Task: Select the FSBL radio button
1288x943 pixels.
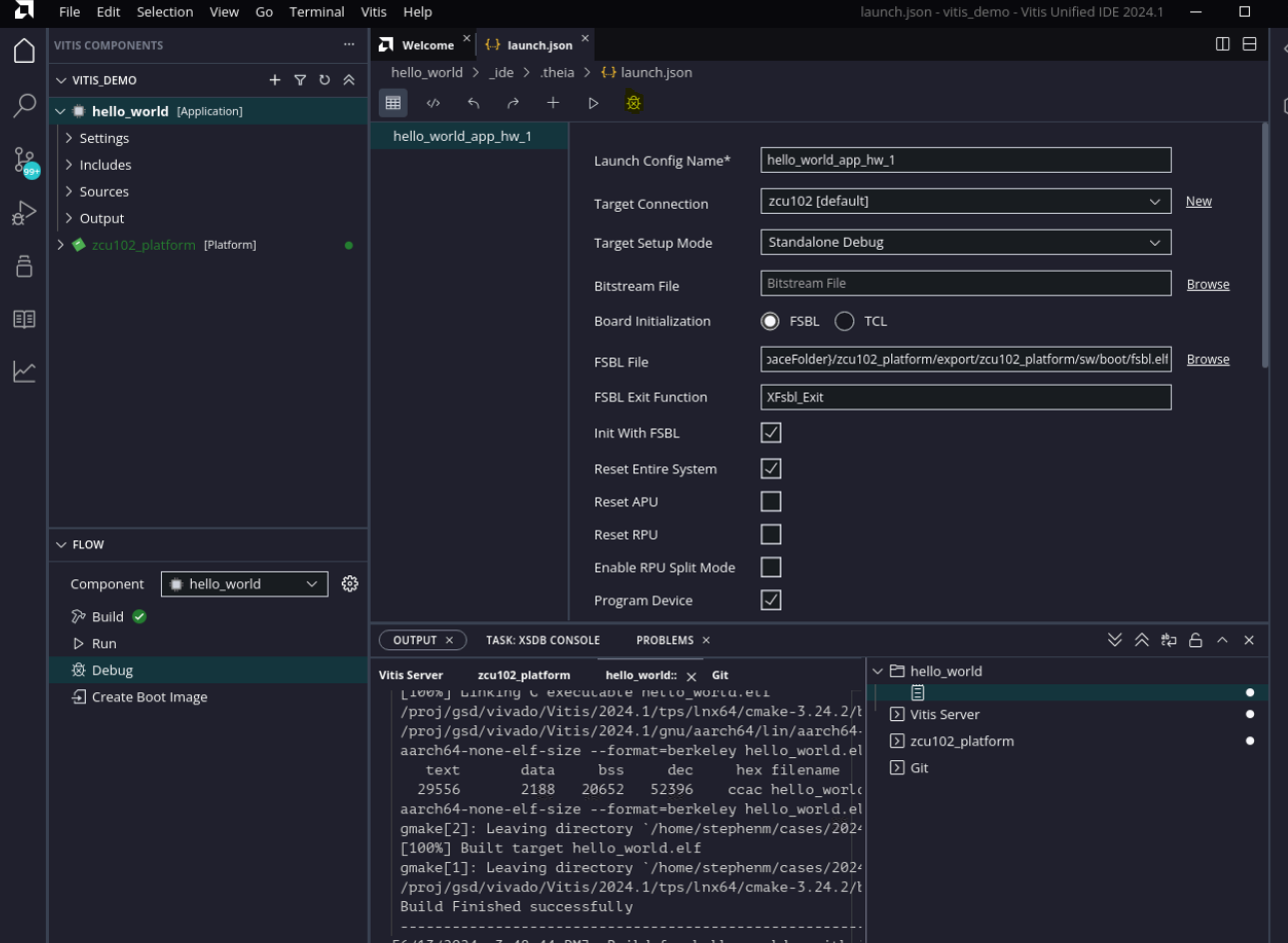Action: 770,322
